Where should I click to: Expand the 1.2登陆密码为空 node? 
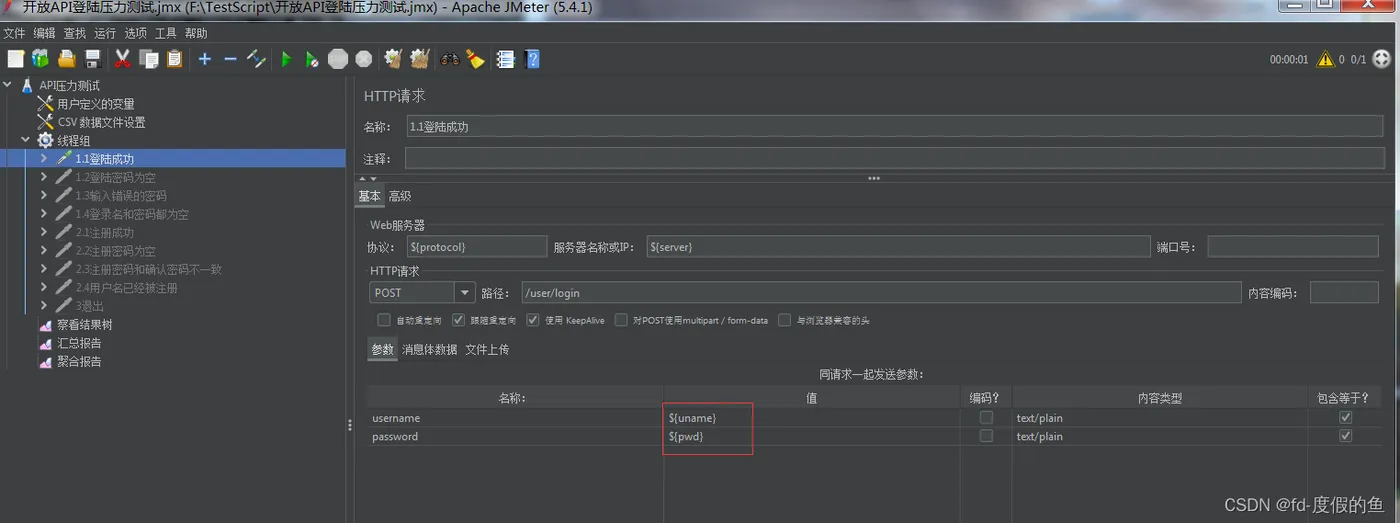click(x=44, y=177)
